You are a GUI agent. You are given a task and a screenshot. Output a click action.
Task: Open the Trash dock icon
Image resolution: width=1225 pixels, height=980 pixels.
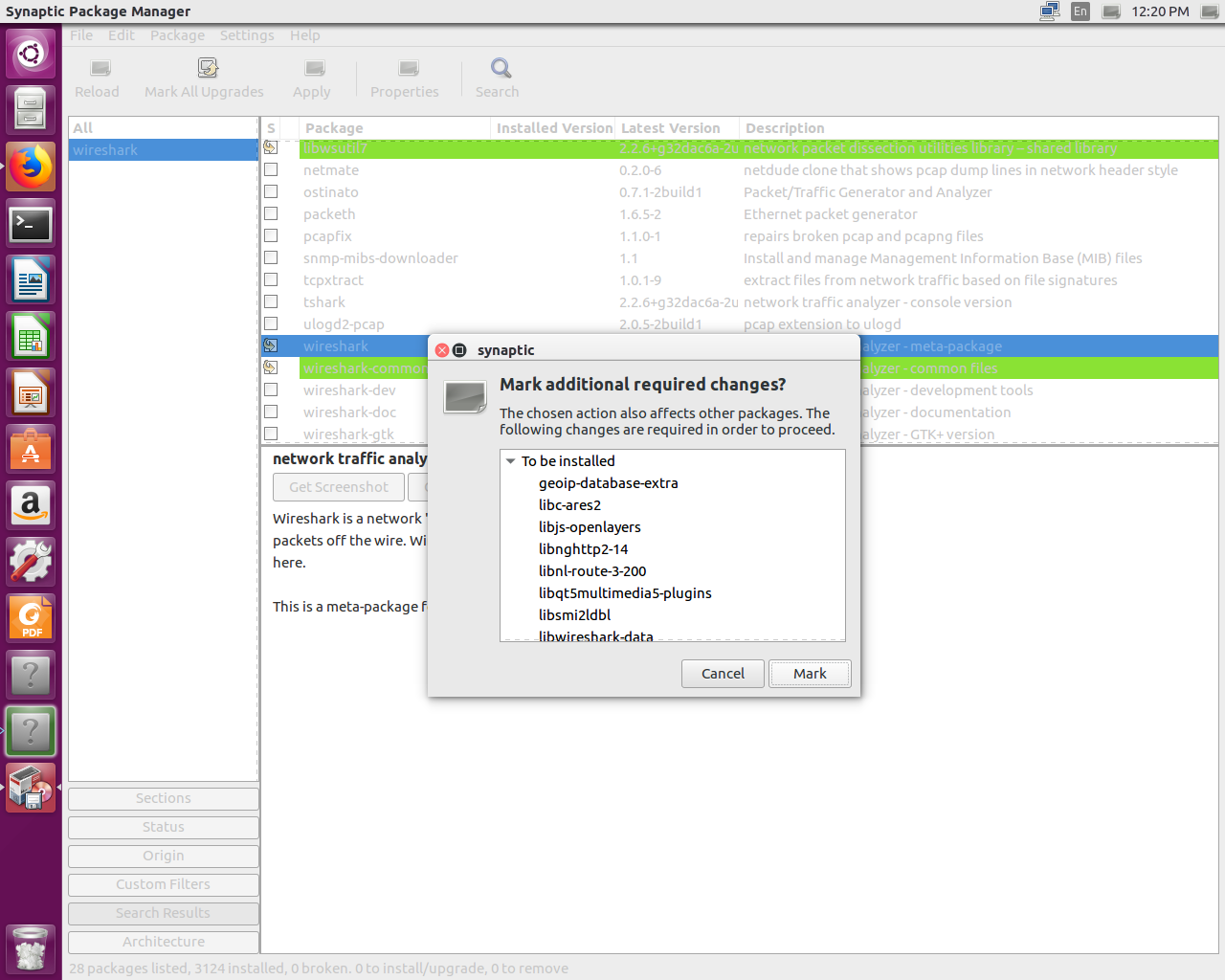(31, 948)
